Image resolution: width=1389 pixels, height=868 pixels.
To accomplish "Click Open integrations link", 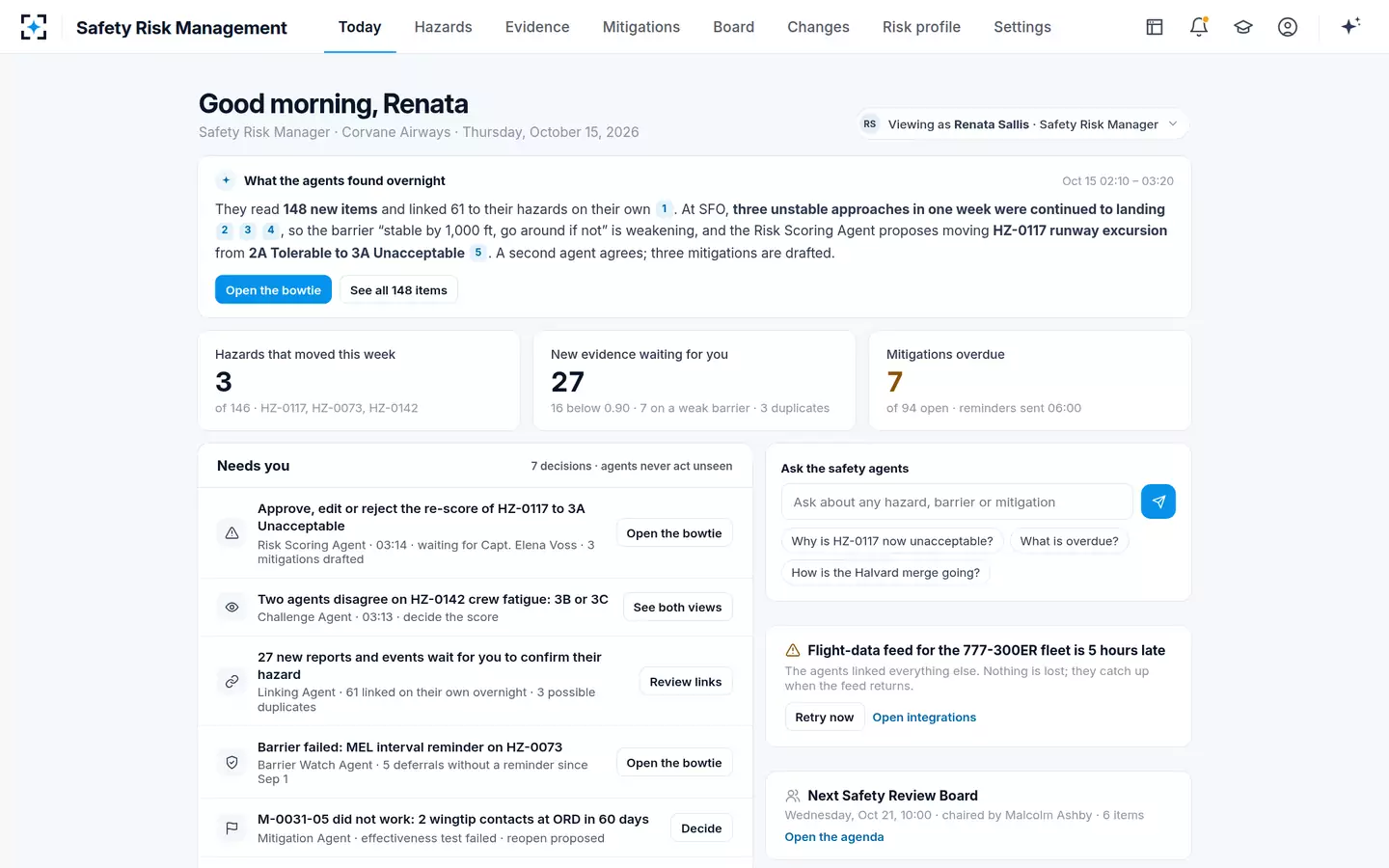I will point(924,718).
